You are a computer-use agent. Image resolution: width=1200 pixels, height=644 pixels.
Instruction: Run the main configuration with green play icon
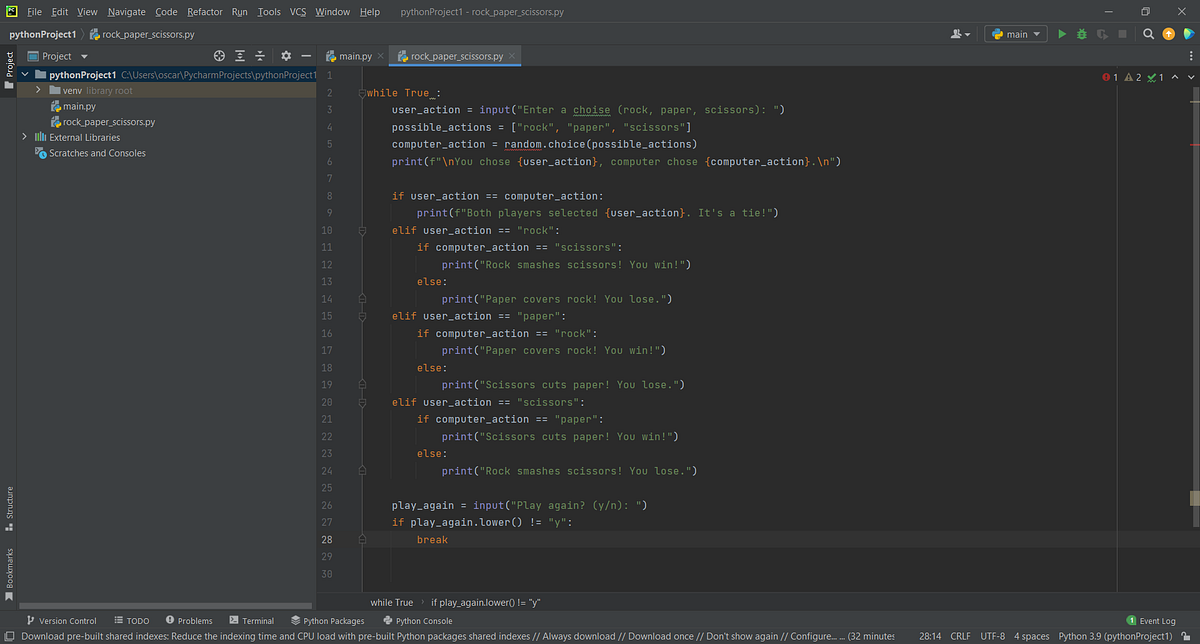[1062, 33]
